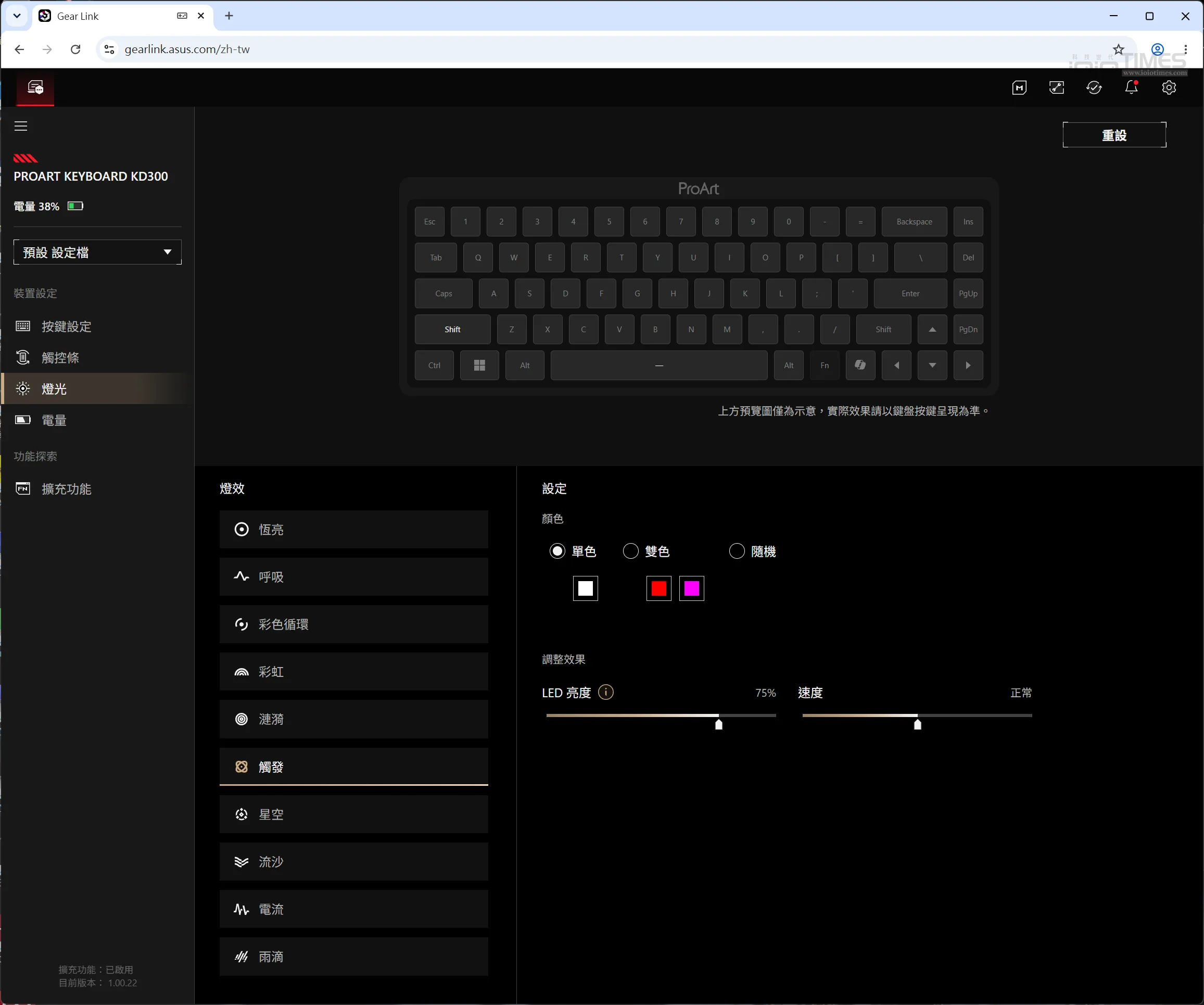
Task: Select the 單色 radio button
Action: click(x=557, y=551)
